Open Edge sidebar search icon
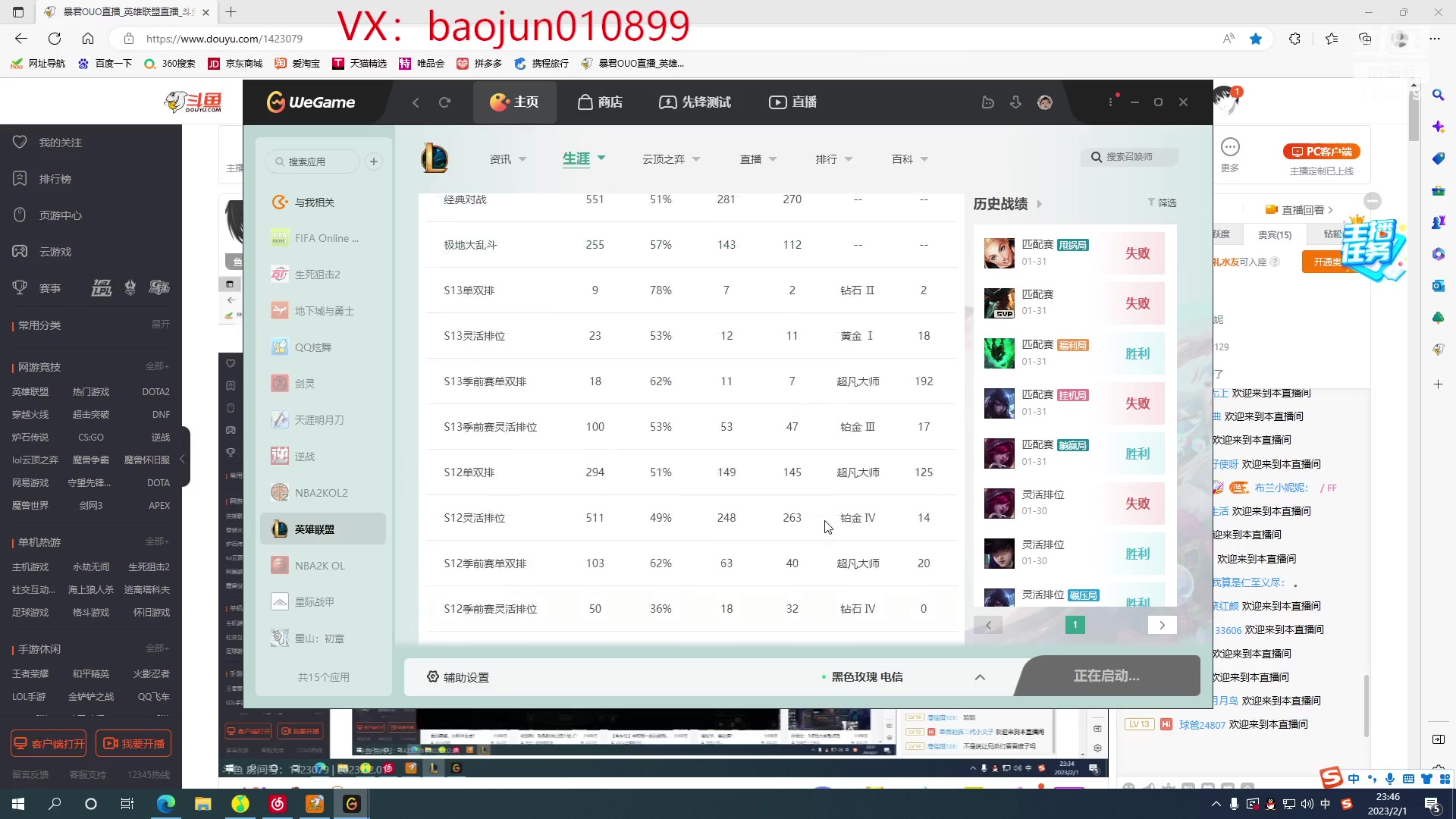This screenshot has width=1456, height=819. click(x=1438, y=95)
